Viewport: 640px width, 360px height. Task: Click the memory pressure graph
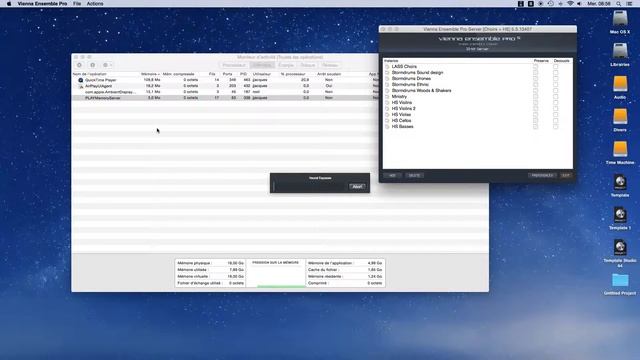coord(276,273)
